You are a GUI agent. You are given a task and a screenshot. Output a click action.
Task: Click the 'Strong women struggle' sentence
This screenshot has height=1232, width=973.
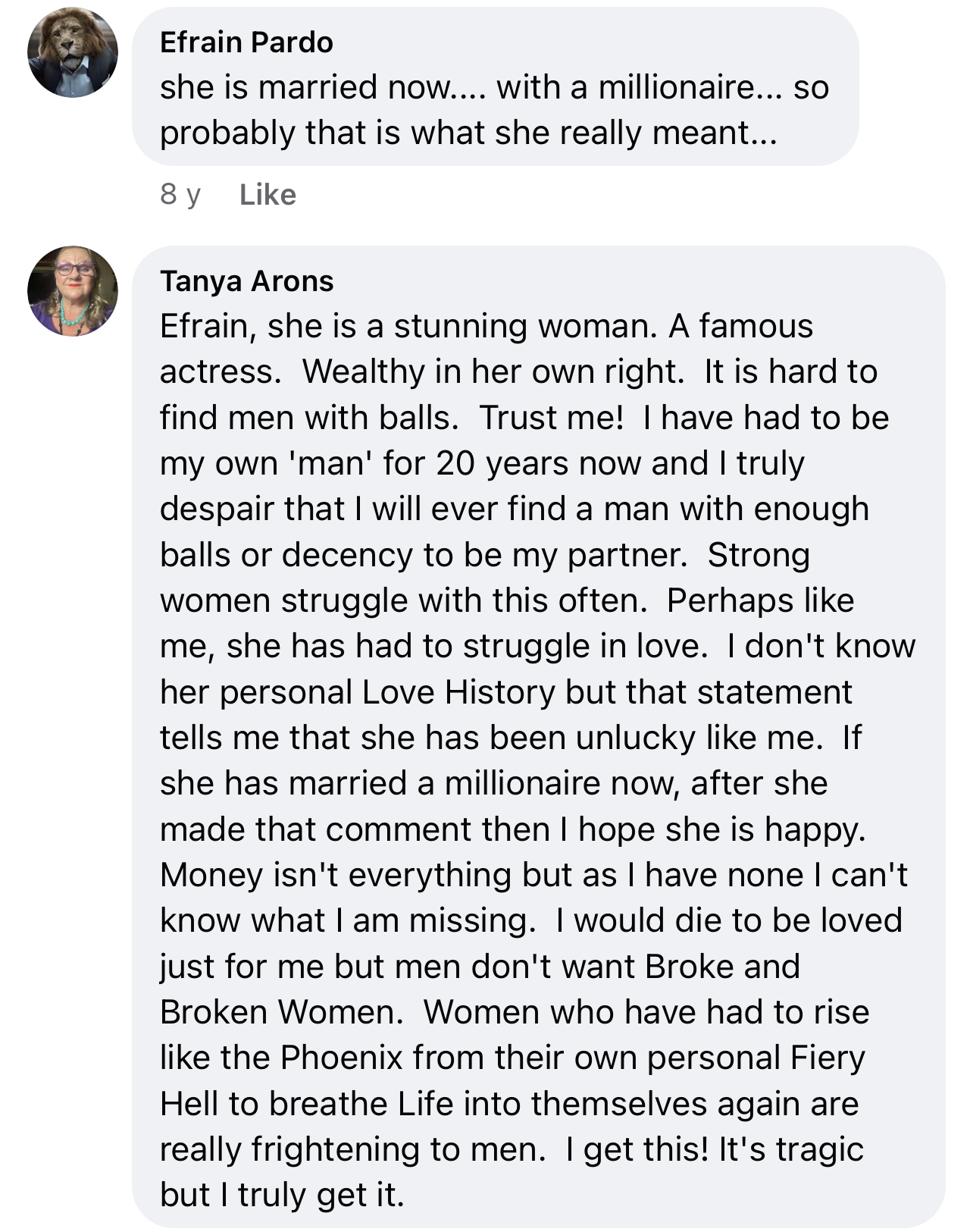pyautogui.click(x=485, y=578)
